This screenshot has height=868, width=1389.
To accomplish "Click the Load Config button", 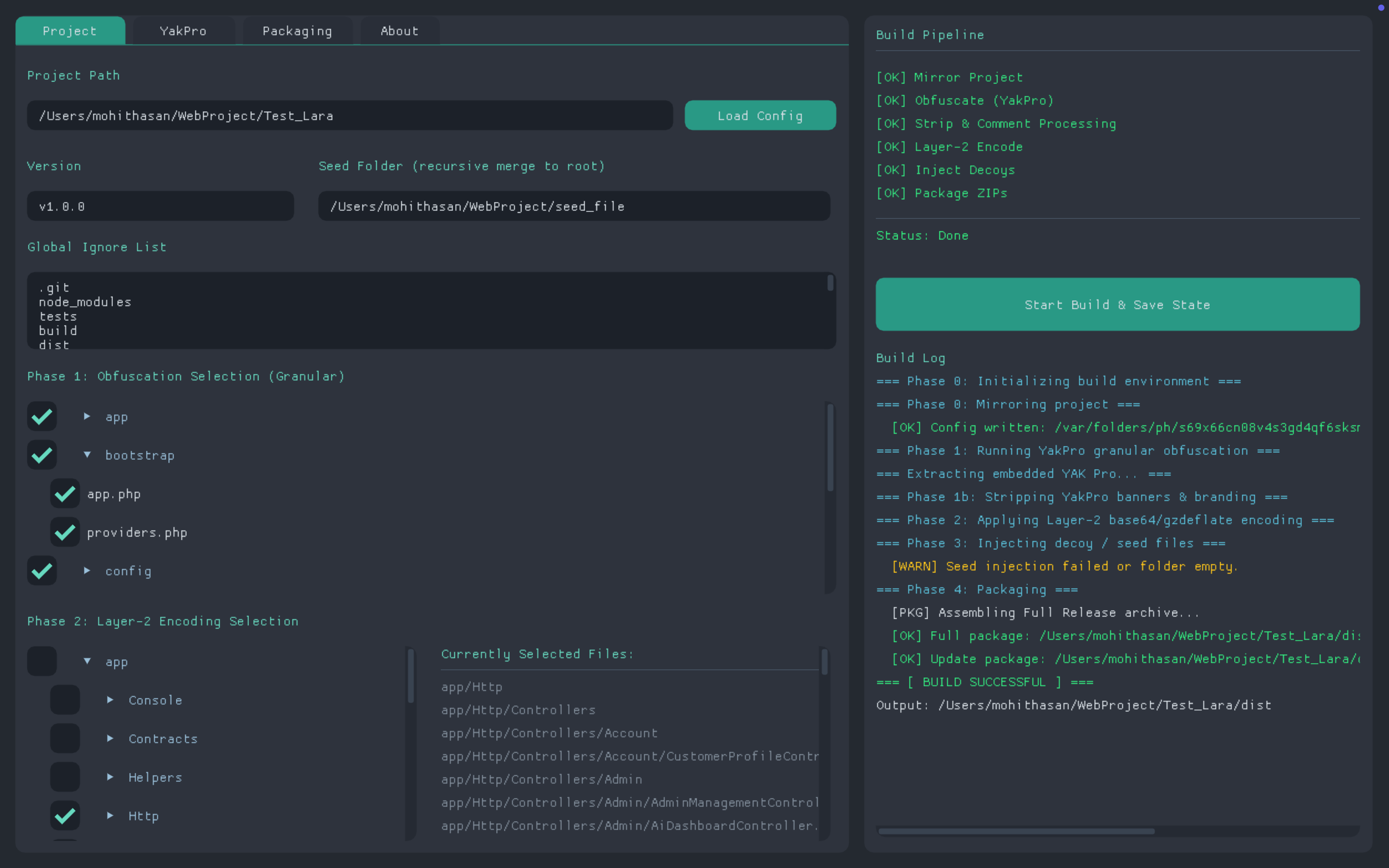I will (760, 115).
